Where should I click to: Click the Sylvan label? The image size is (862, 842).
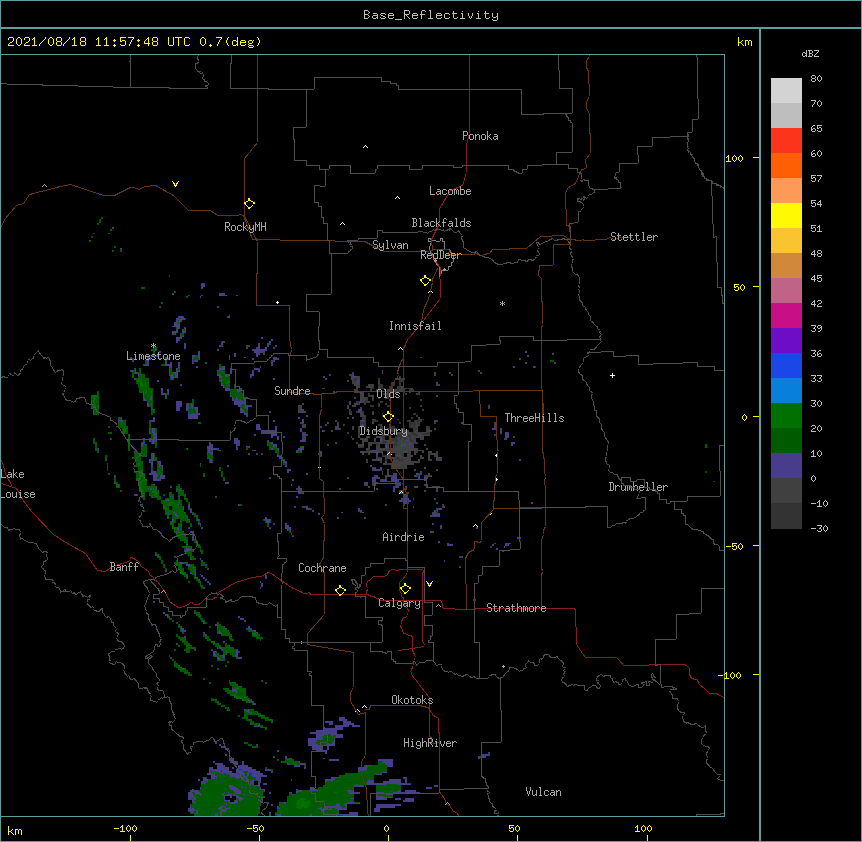390,245
